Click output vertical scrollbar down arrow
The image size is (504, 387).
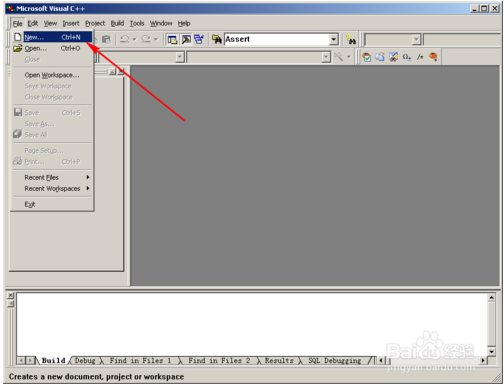click(491, 351)
